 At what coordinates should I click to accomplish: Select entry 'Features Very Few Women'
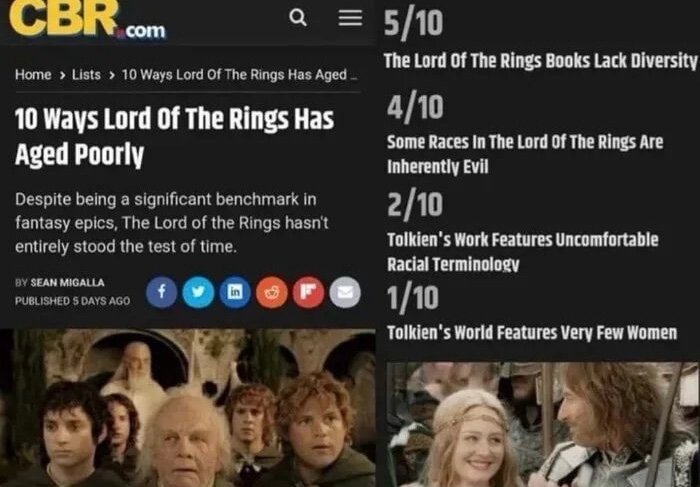(532, 333)
